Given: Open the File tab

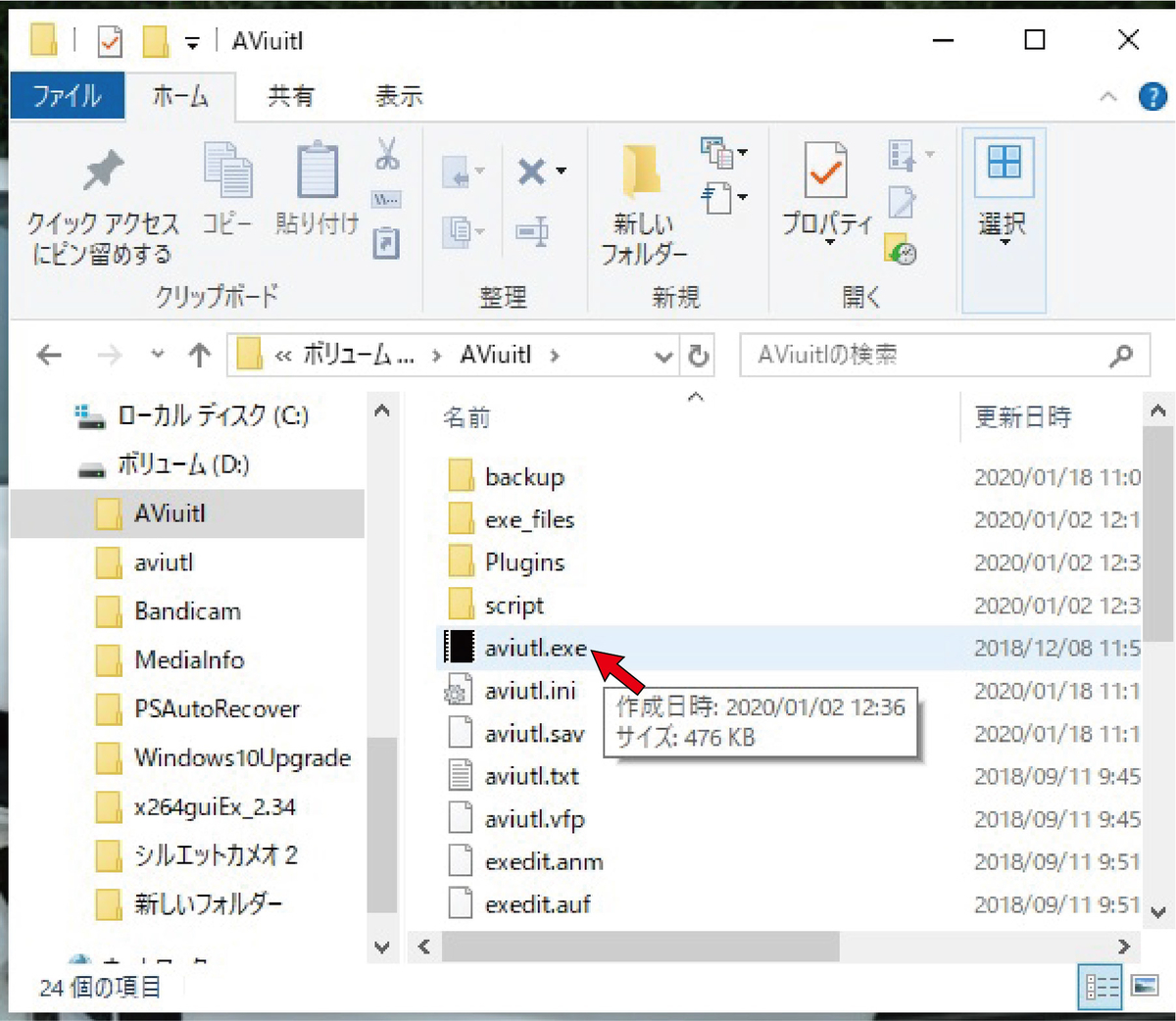Looking at the screenshot, I should (x=68, y=96).
